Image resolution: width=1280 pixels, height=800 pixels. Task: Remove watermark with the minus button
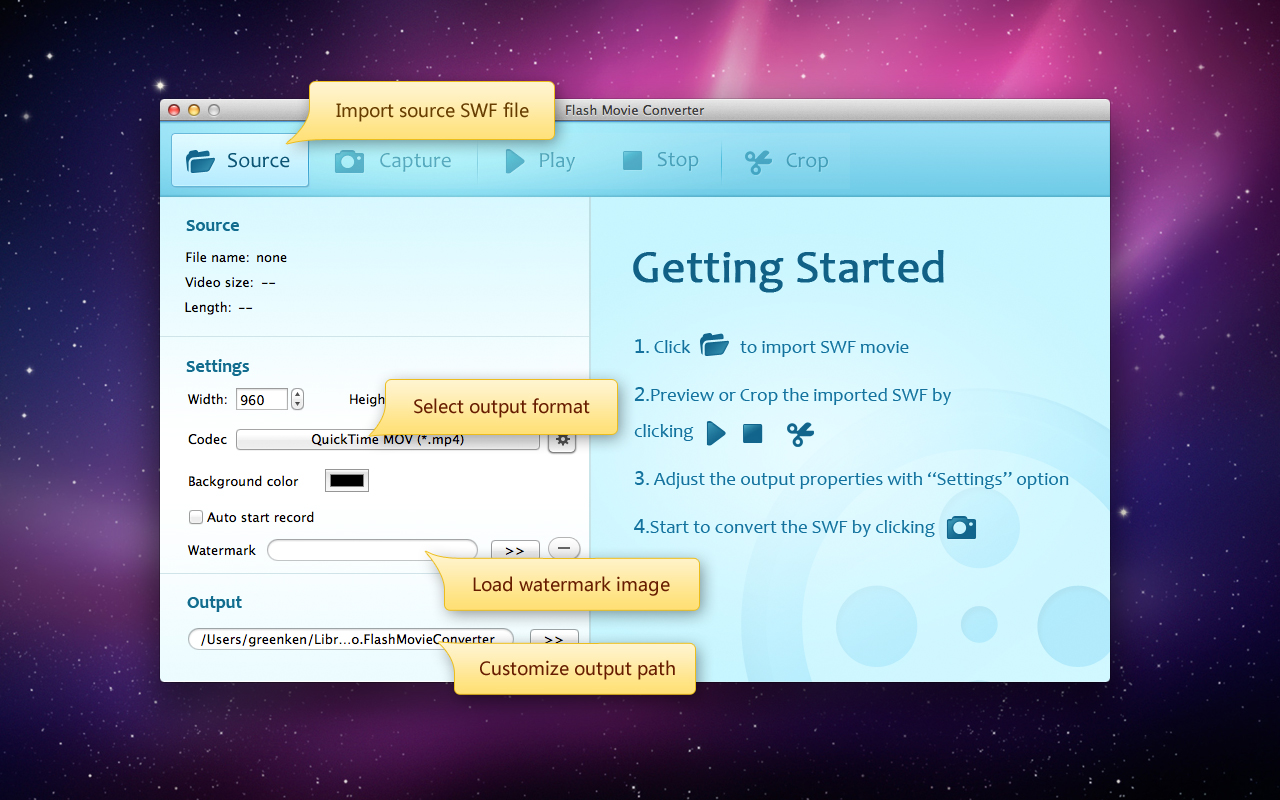coord(564,548)
